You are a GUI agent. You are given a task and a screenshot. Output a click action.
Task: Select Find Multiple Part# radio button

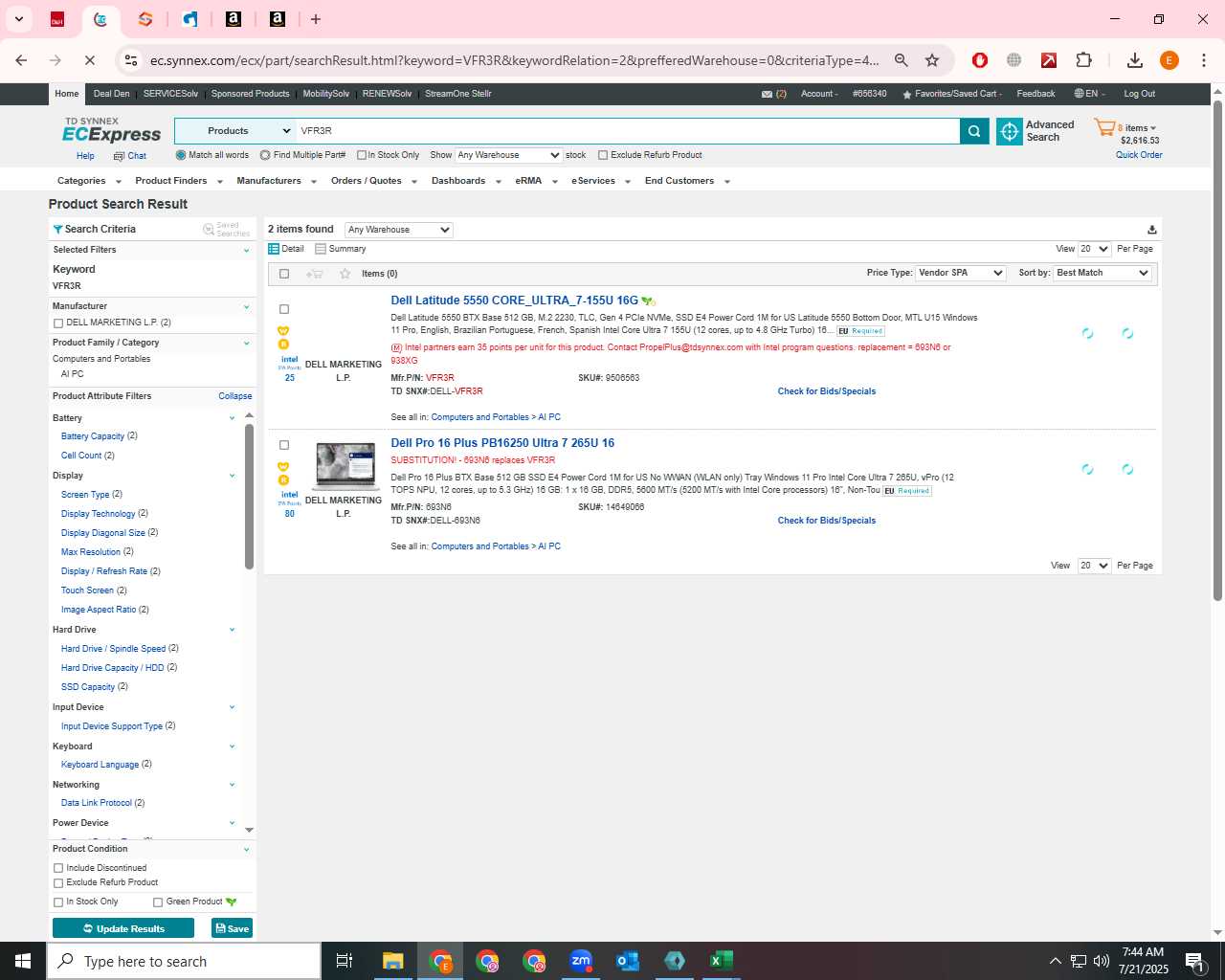coord(265,155)
